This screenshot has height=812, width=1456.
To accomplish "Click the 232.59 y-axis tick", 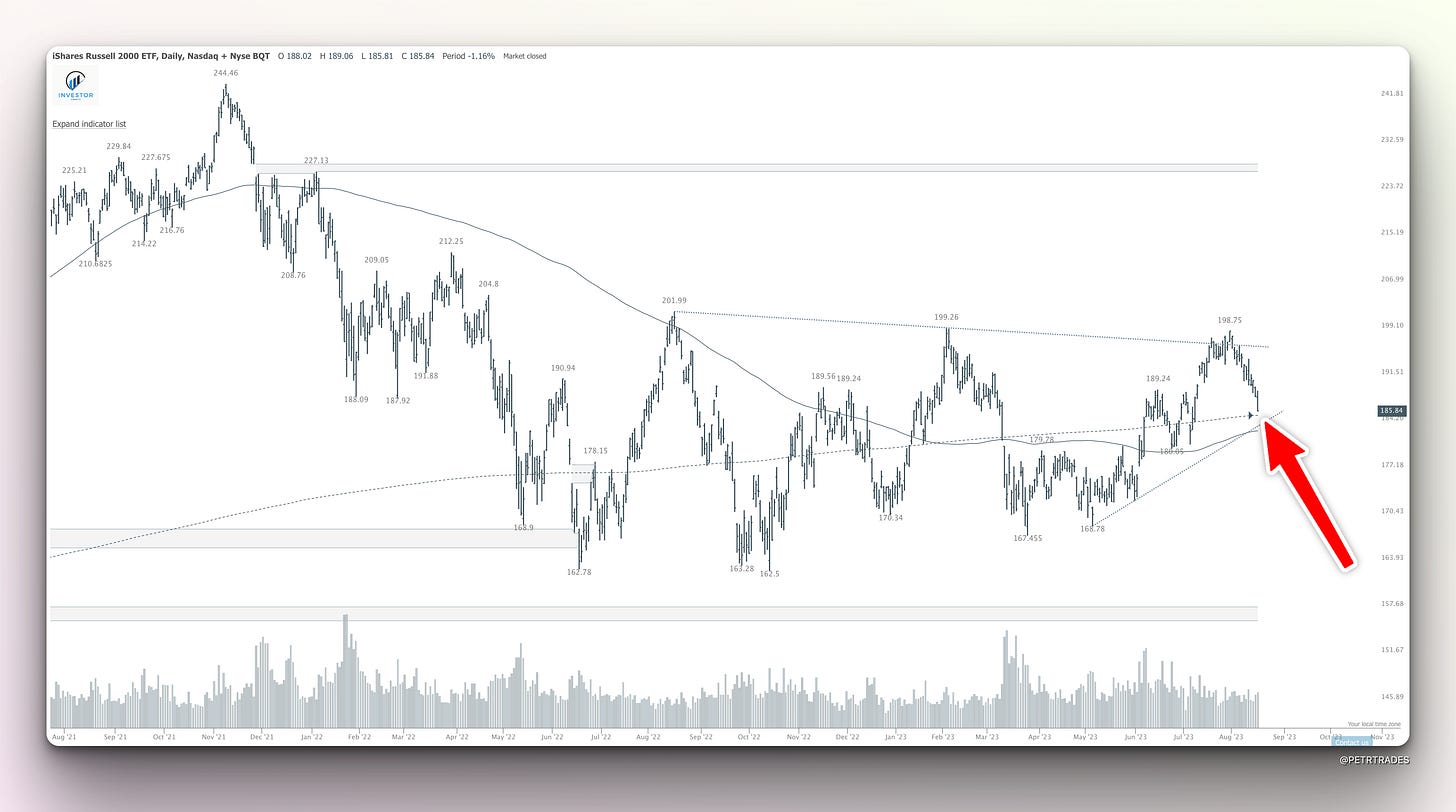I will tap(1392, 139).
